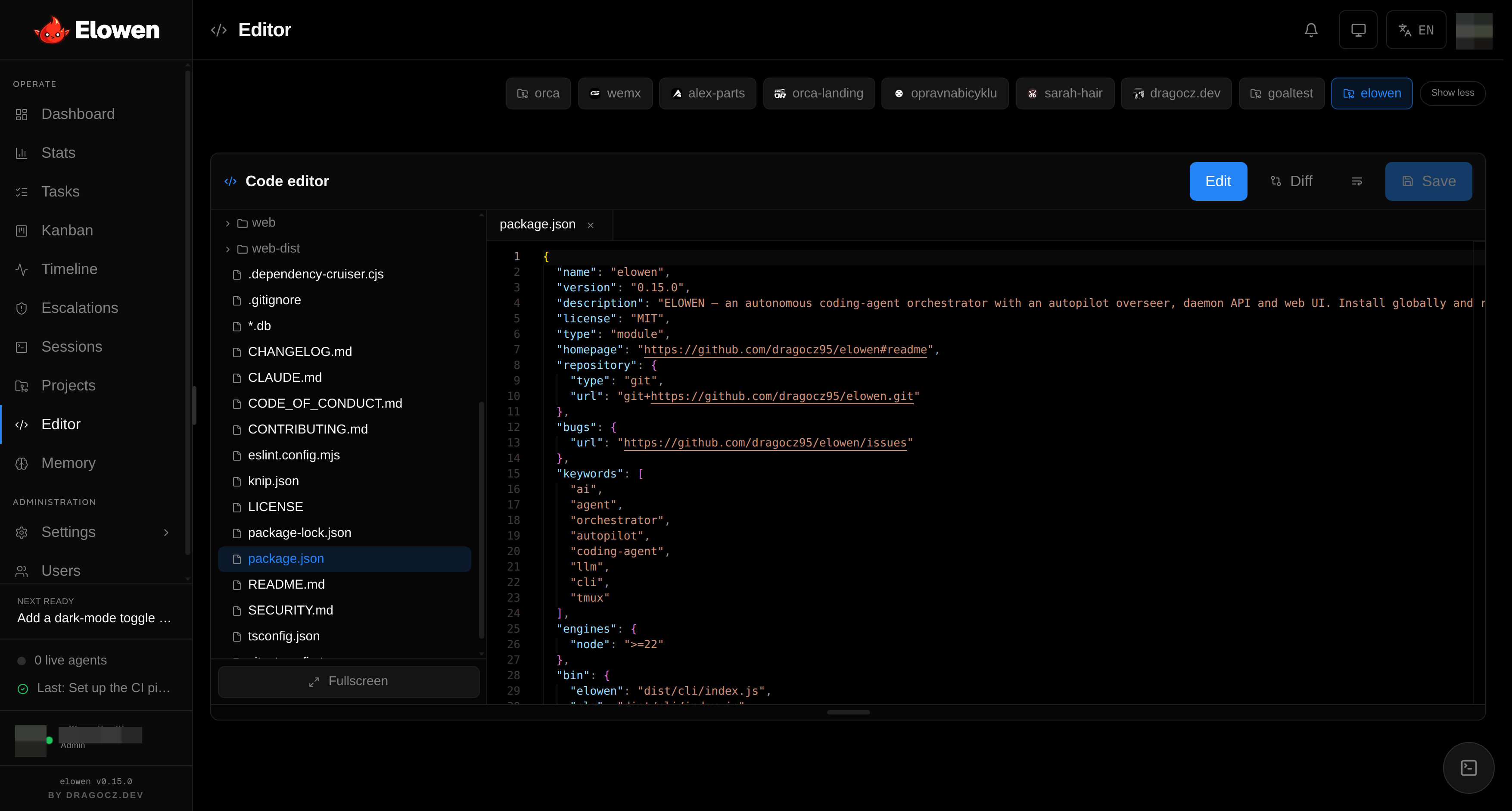Select package.json in file tree
The image size is (1512, 811).
(345, 559)
